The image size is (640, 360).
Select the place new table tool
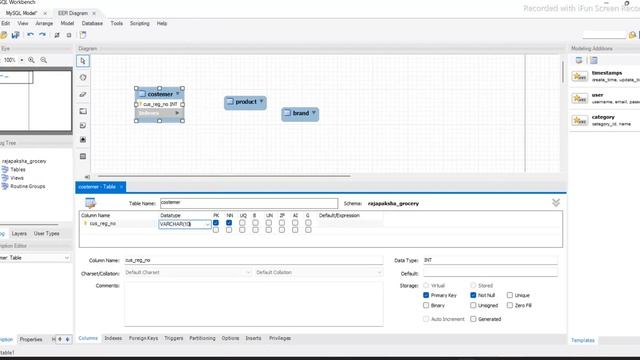pyautogui.click(x=83, y=156)
